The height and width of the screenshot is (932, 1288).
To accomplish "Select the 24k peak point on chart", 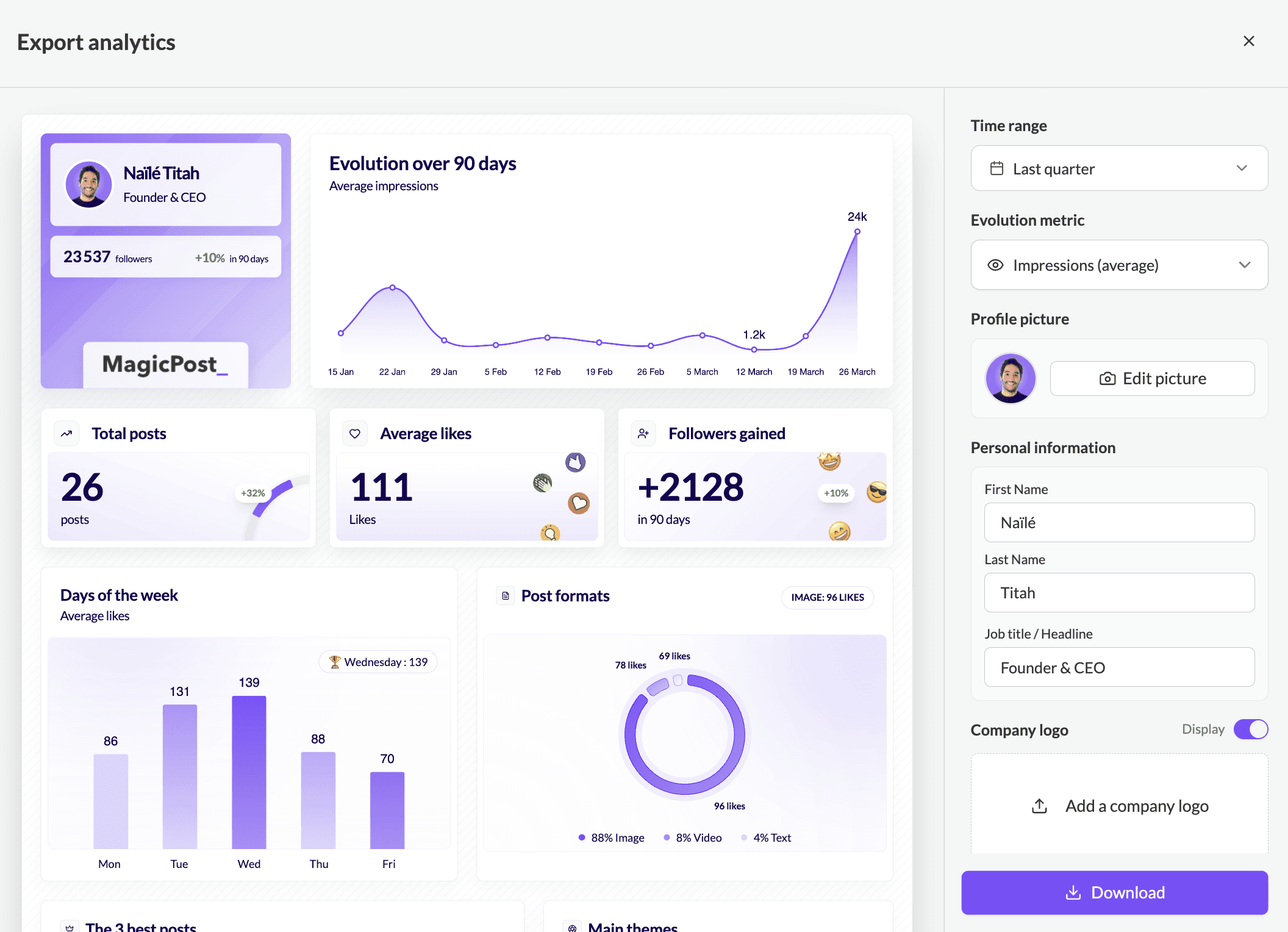I will [x=857, y=232].
